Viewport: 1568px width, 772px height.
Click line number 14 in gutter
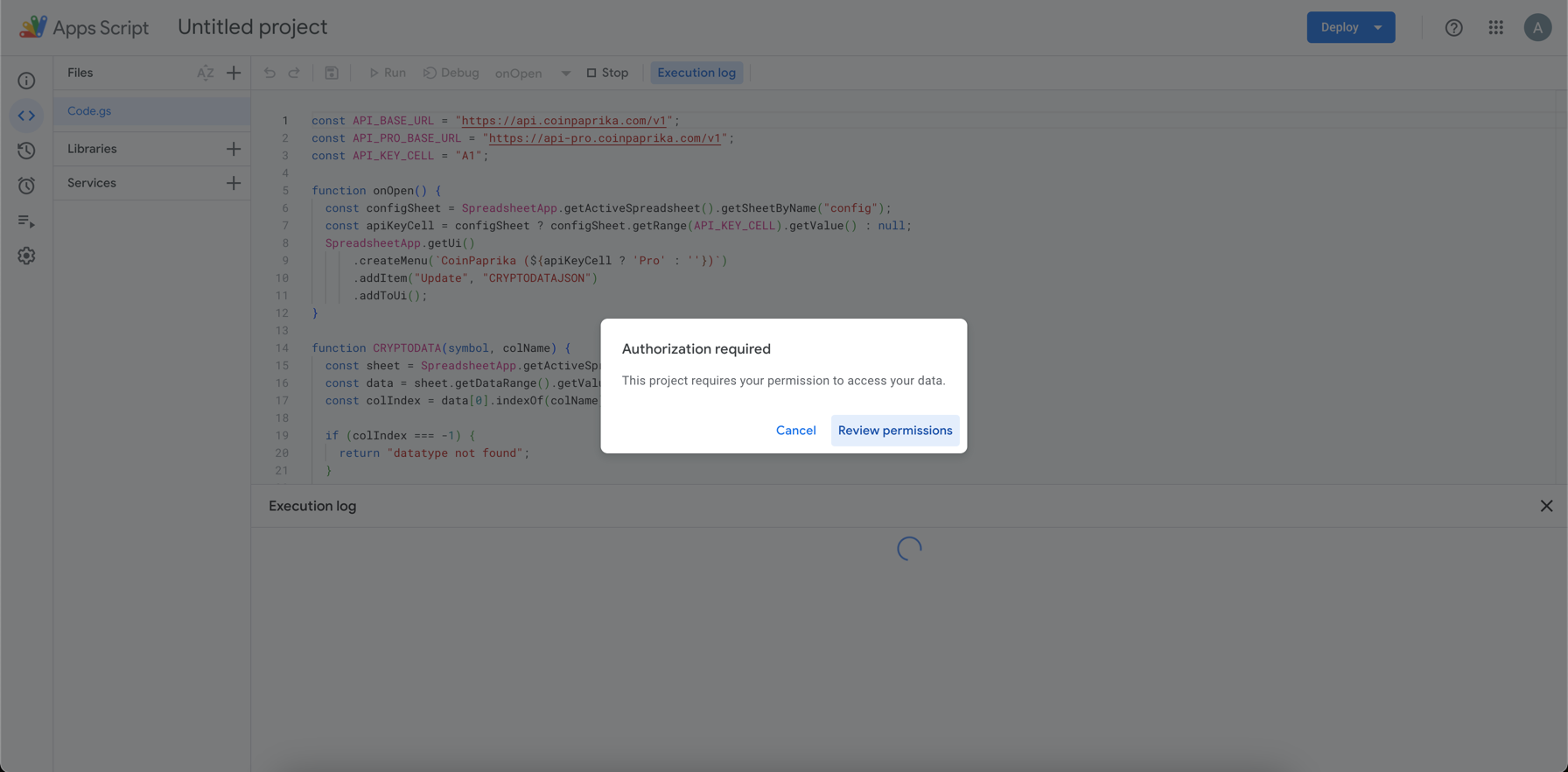[x=282, y=348]
